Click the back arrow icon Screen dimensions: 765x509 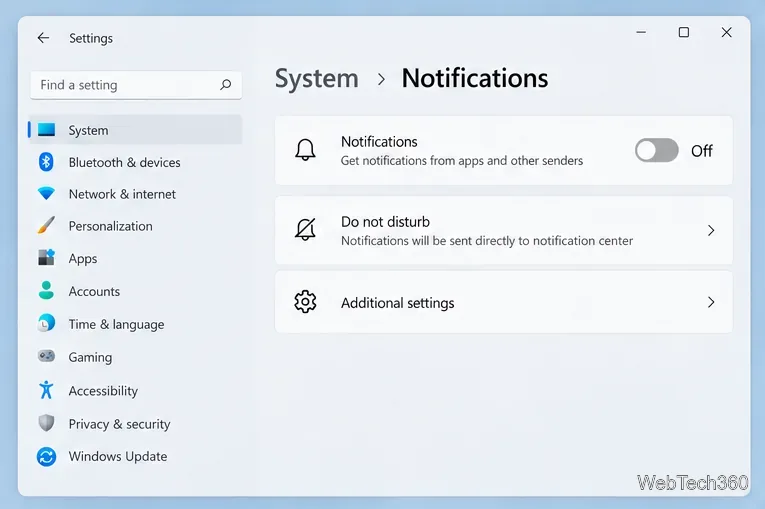tap(43, 38)
